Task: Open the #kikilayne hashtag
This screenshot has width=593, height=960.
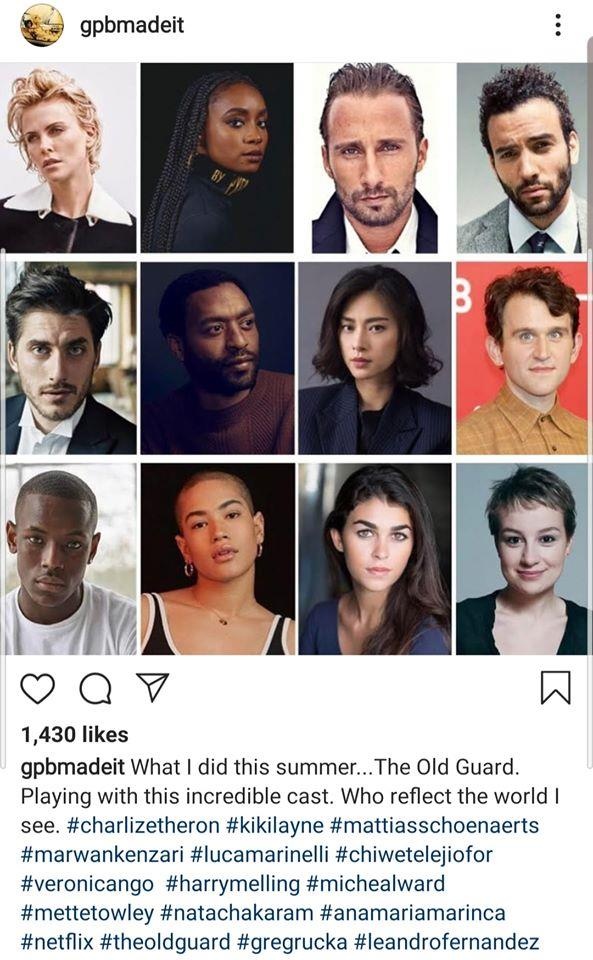Action: pos(275,825)
